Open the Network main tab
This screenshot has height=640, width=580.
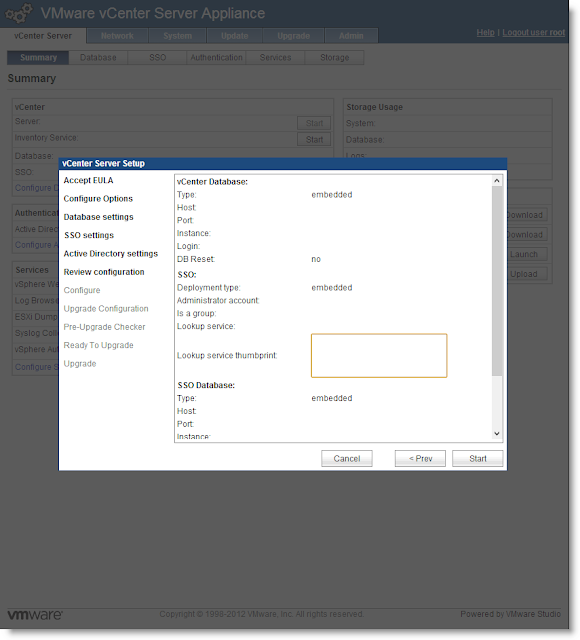(117, 36)
